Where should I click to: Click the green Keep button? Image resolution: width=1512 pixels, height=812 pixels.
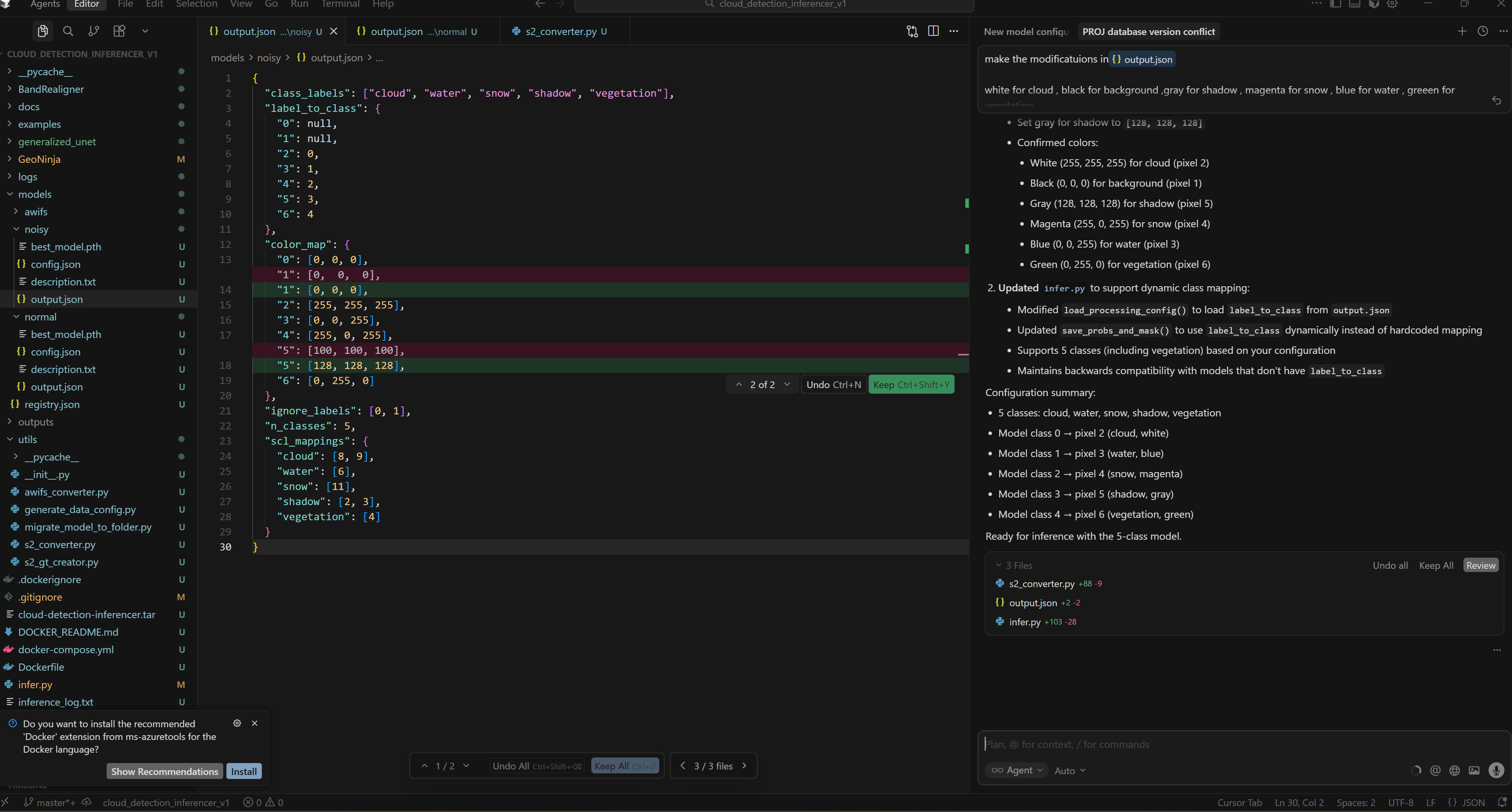click(x=910, y=385)
